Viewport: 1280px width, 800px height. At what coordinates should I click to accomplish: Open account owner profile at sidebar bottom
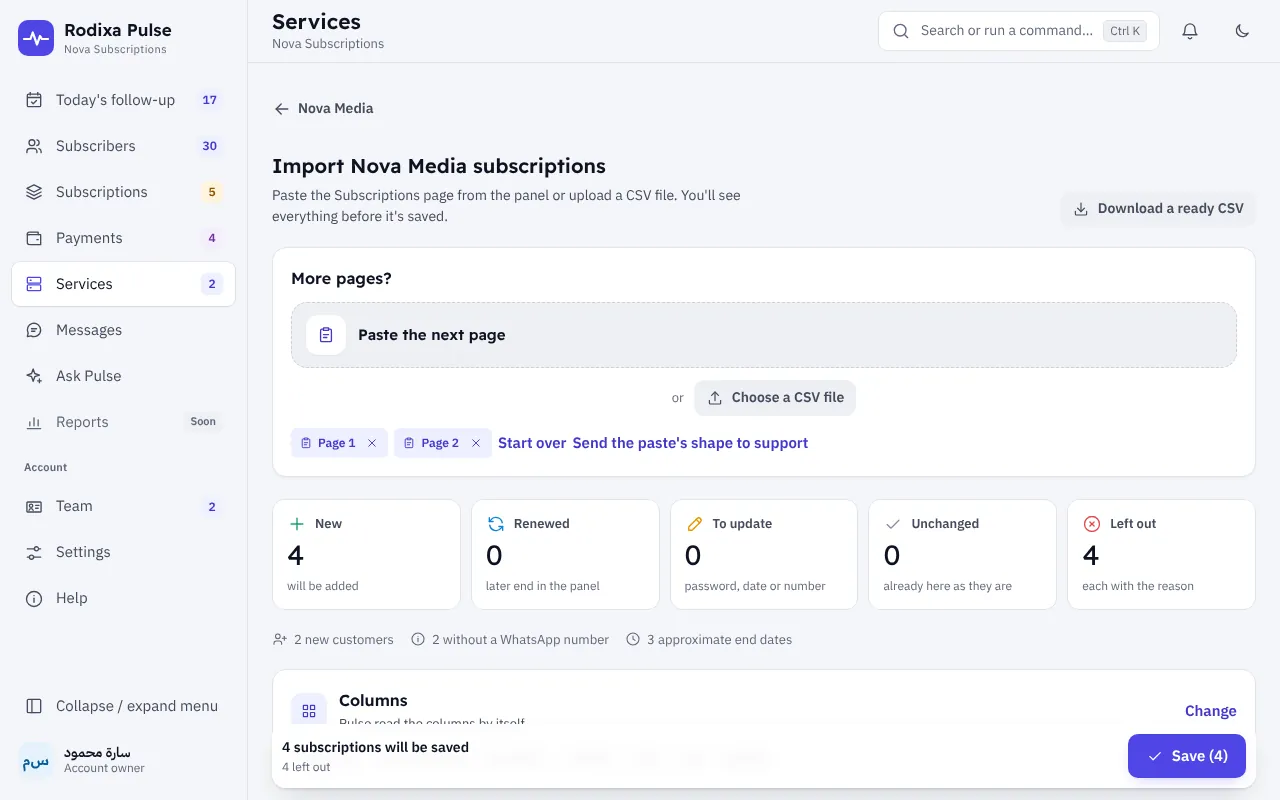[123, 760]
